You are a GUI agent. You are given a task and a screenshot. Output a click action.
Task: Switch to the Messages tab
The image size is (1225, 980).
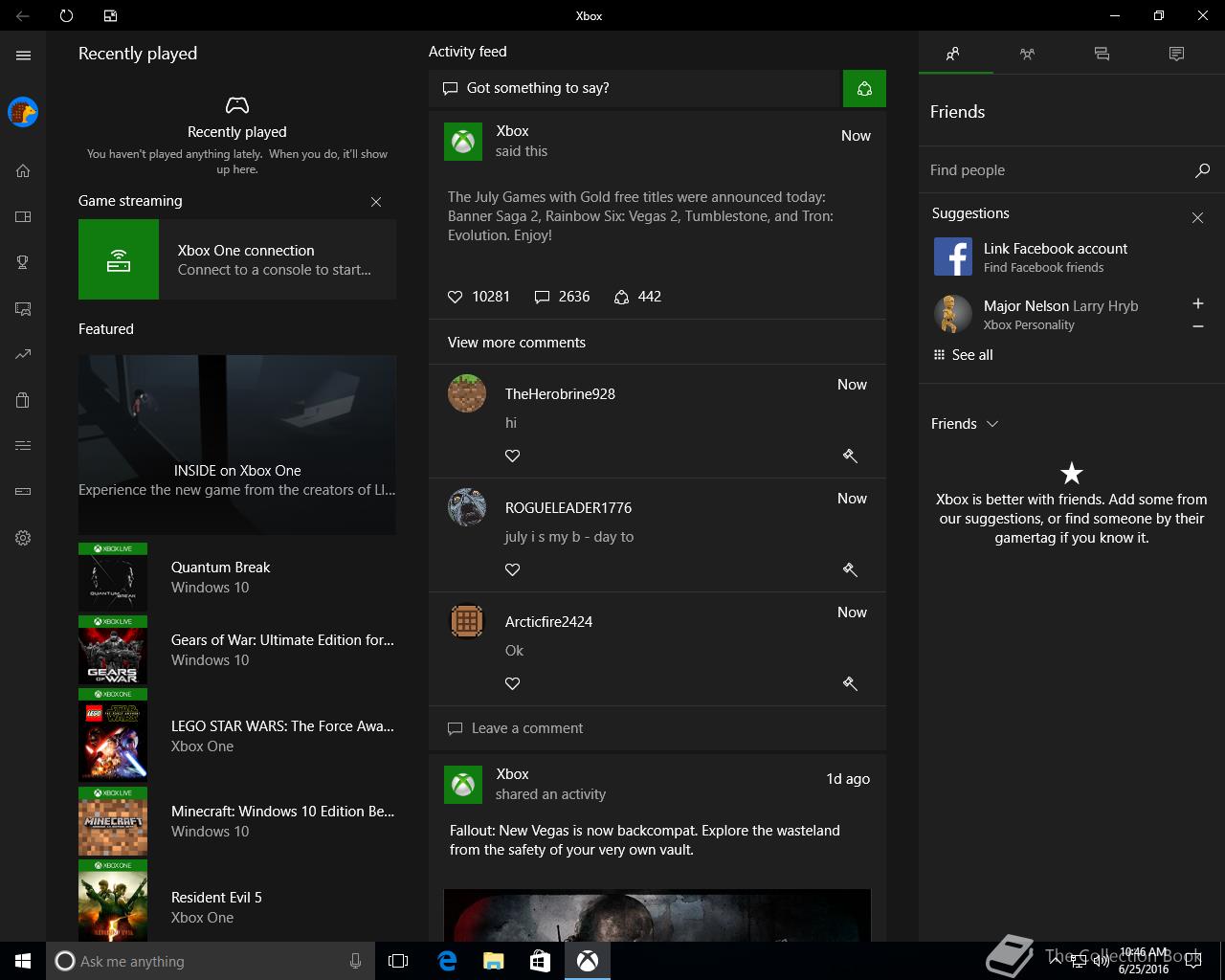(1102, 54)
